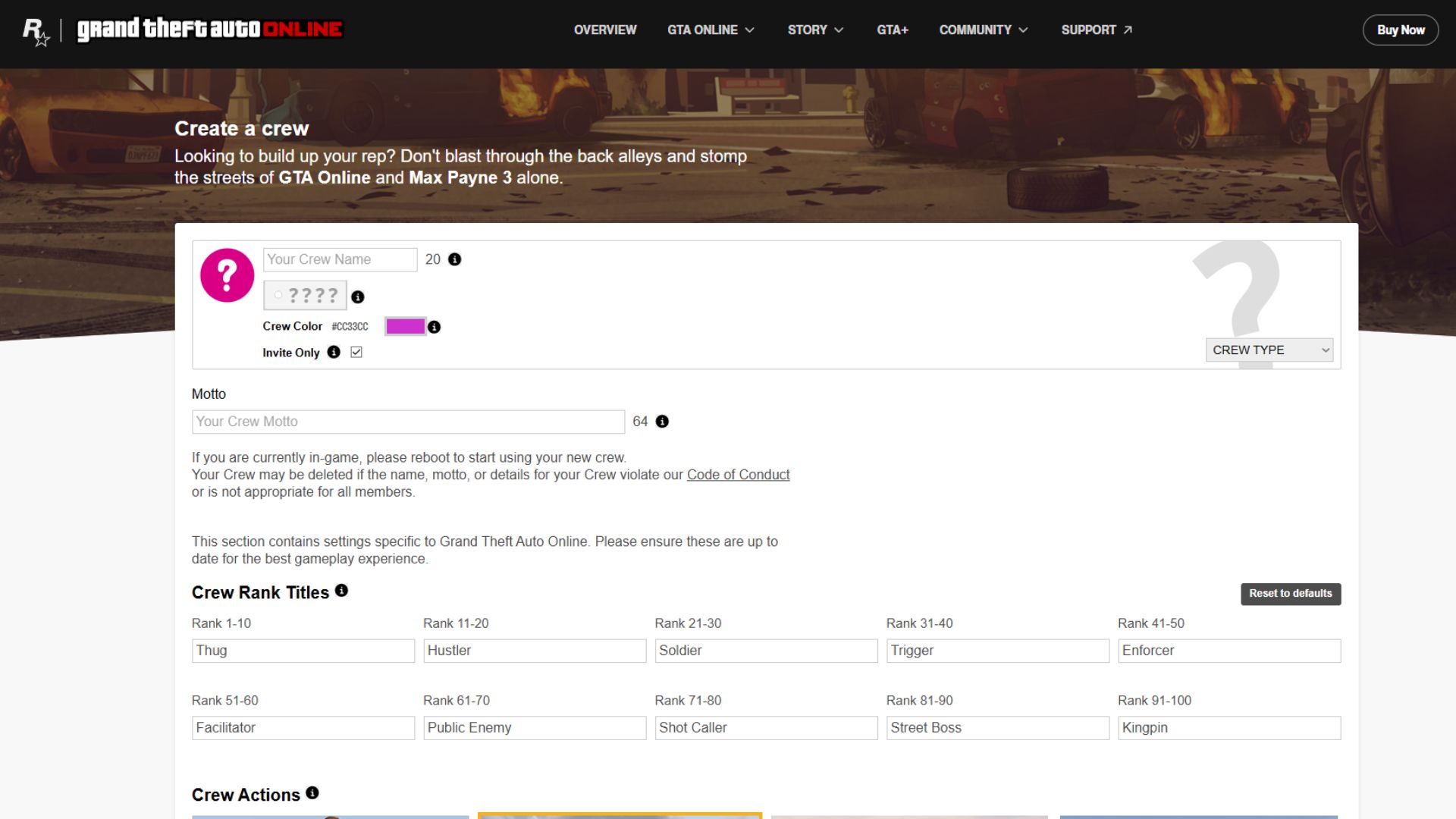Click the Invite Only info icon

[334, 352]
